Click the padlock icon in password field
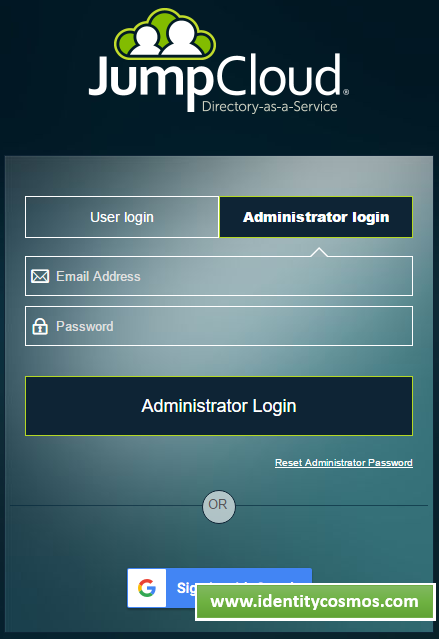This screenshot has width=439, height=639. (x=40, y=326)
